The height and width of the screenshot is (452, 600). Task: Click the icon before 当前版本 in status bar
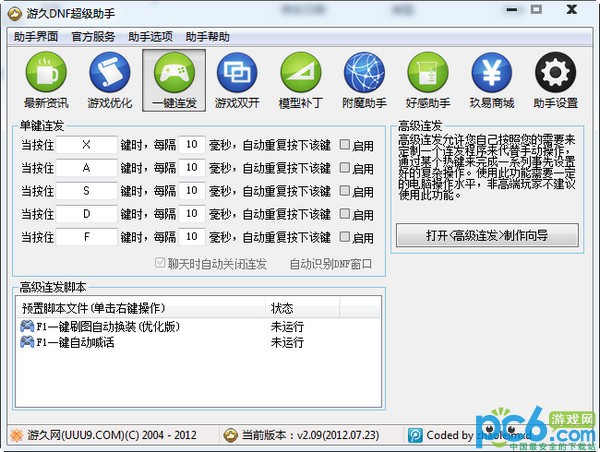coord(231,435)
